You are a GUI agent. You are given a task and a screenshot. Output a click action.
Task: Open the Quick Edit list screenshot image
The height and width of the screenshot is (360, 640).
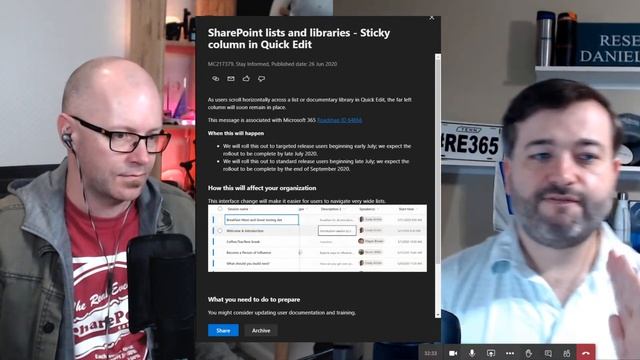pyautogui.click(x=317, y=238)
